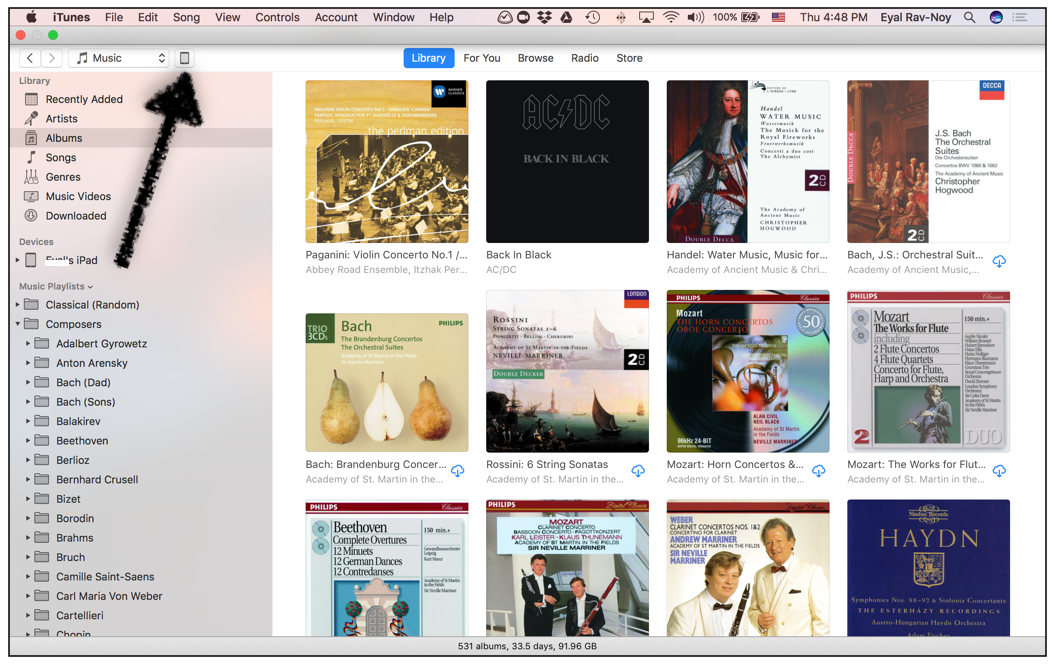Image resolution: width=1054 pixels, height=666 pixels.
Task: Open the Music media type dropdown
Action: click(118, 58)
